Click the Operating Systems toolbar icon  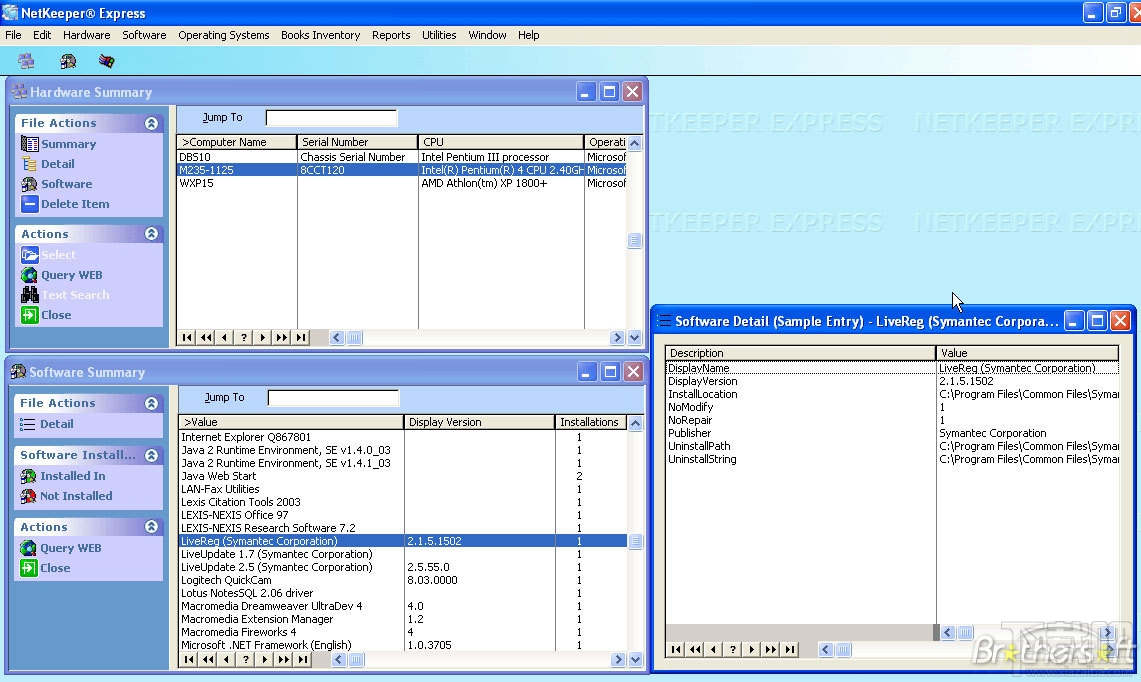point(104,61)
